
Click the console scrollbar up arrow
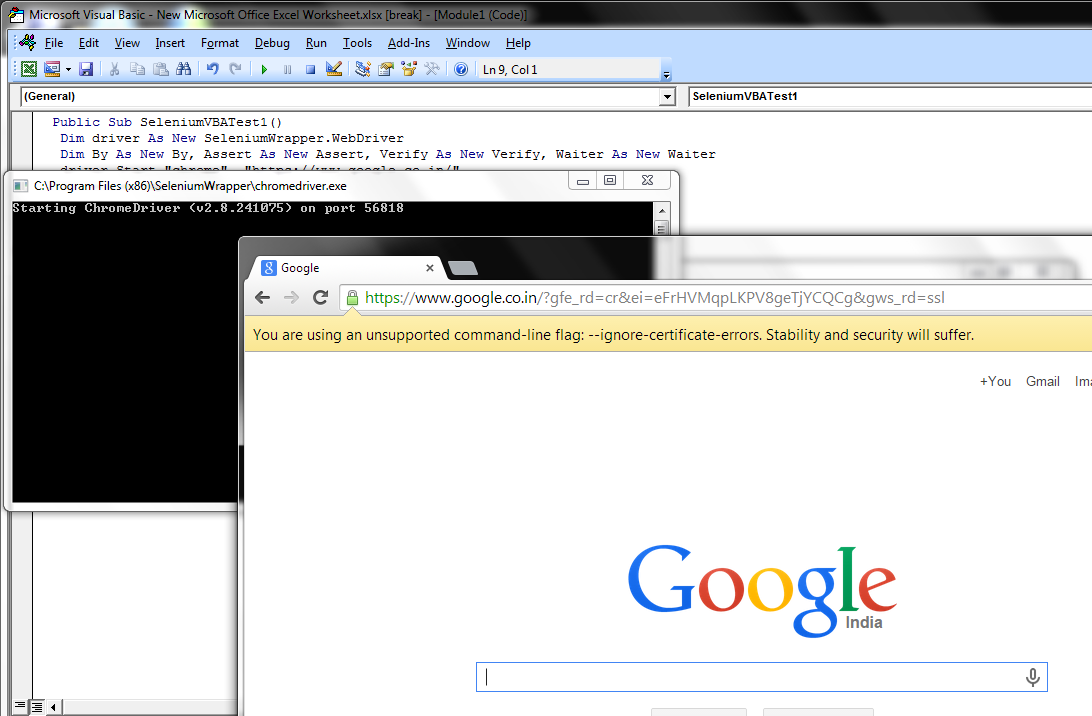(x=662, y=211)
